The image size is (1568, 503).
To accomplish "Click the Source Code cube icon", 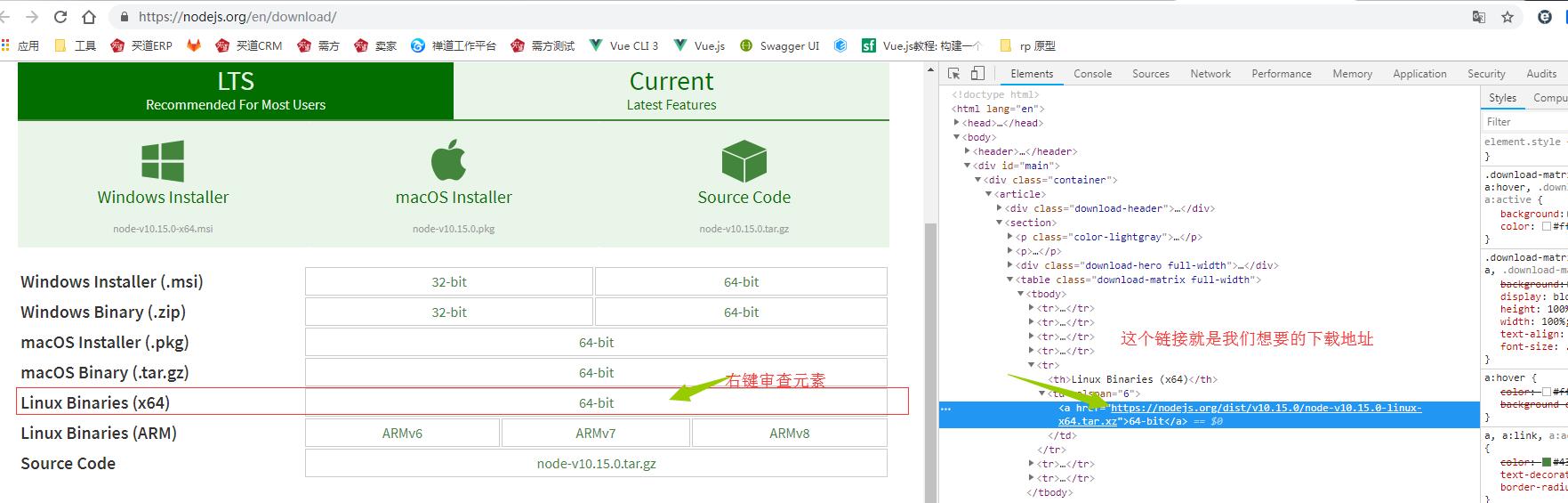I will coord(744,161).
